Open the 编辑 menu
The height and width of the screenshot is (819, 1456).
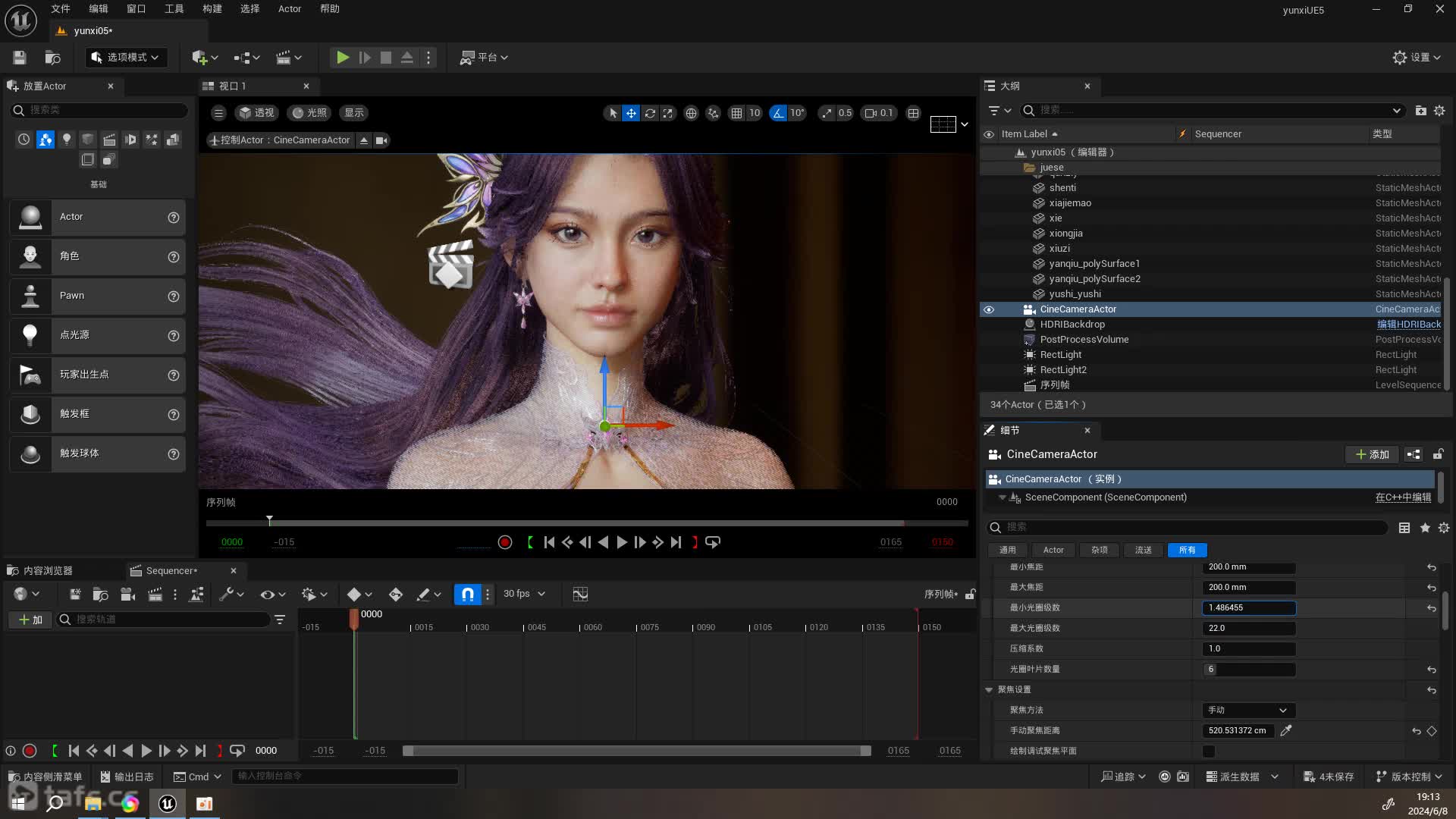point(99,9)
